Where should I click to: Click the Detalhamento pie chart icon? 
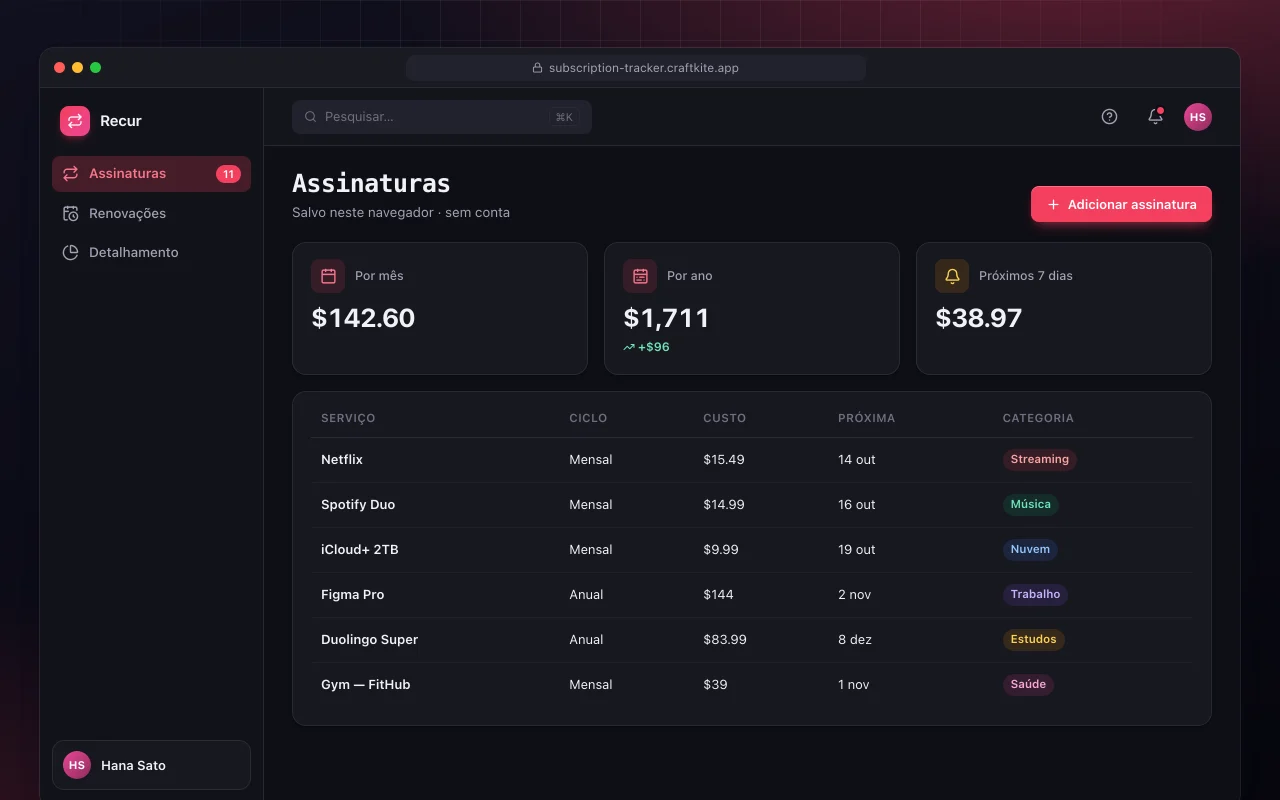pyautogui.click(x=70, y=252)
